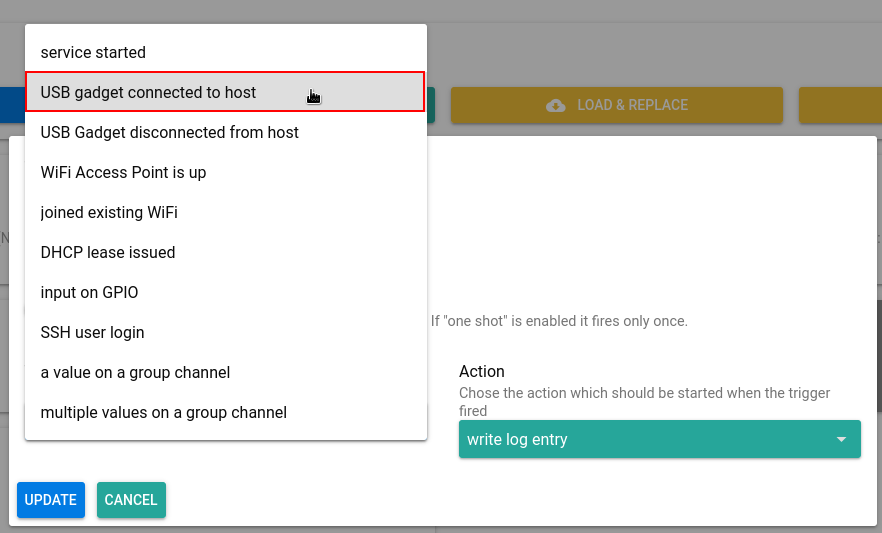Click the cloud download icon on Load & Replace
This screenshot has width=882, height=533.
[x=556, y=105]
